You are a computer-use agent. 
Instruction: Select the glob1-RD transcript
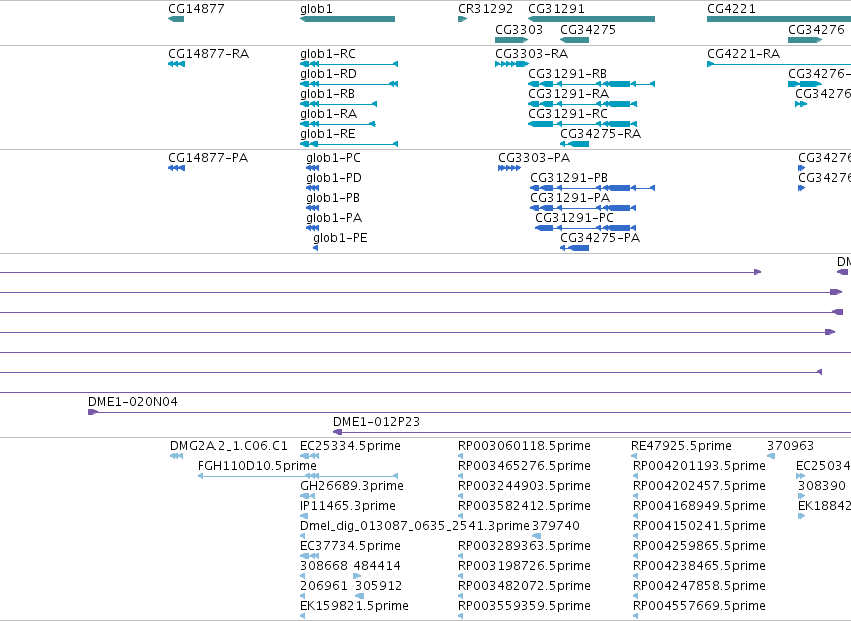pos(349,84)
